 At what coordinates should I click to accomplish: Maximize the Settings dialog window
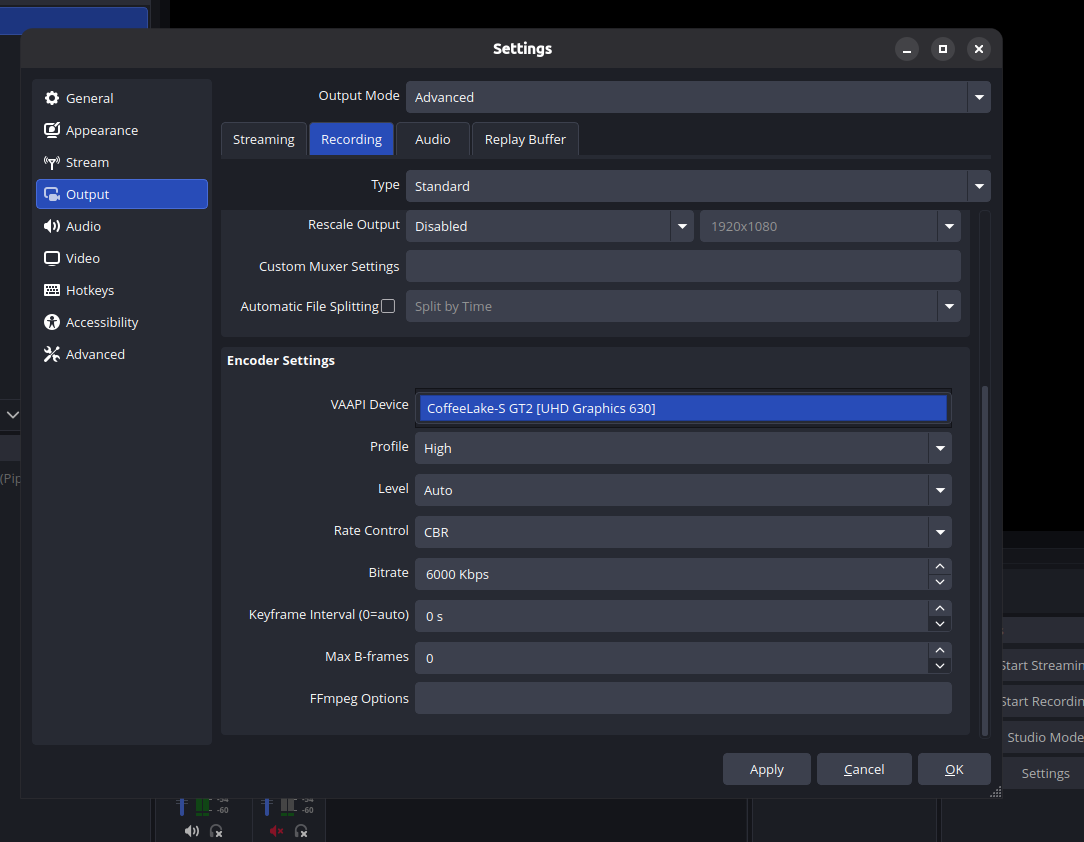[x=943, y=49]
